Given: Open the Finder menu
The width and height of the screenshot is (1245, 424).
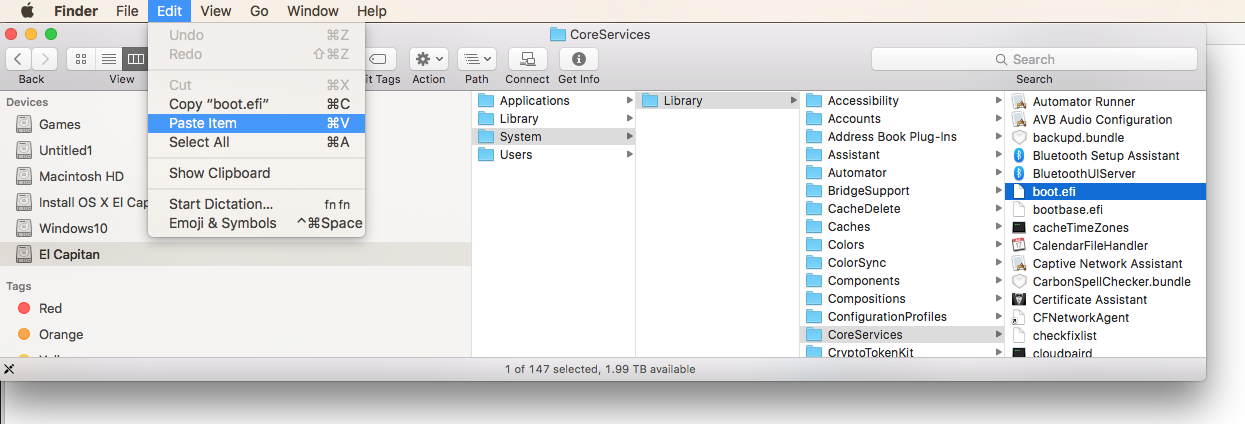Looking at the screenshot, I should tap(75, 11).
